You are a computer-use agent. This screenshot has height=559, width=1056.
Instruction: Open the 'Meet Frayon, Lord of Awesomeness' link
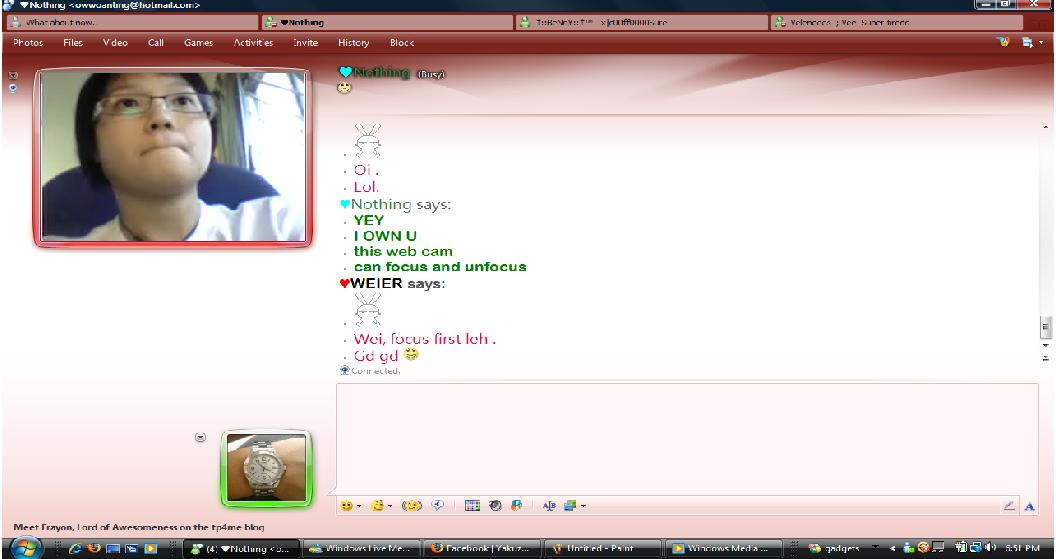(x=139, y=527)
